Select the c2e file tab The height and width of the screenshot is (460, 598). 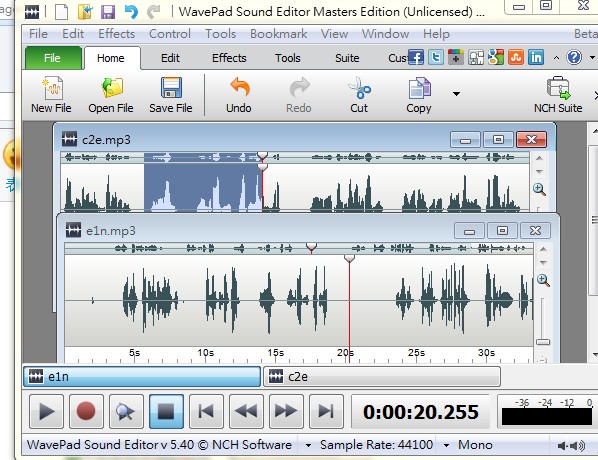(x=382, y=377)
